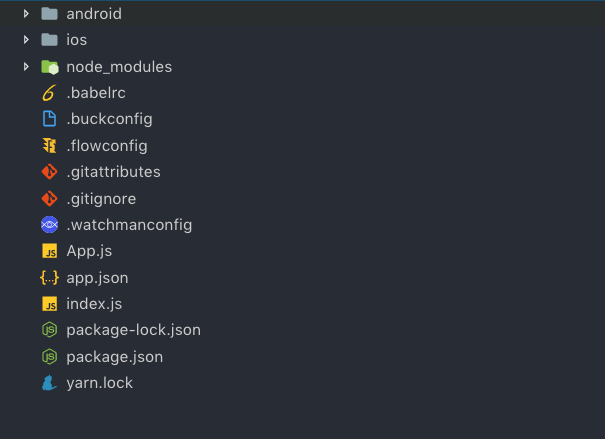Click the android folder icon
This screenshot has height=439, width=605.
pos(49,15)
